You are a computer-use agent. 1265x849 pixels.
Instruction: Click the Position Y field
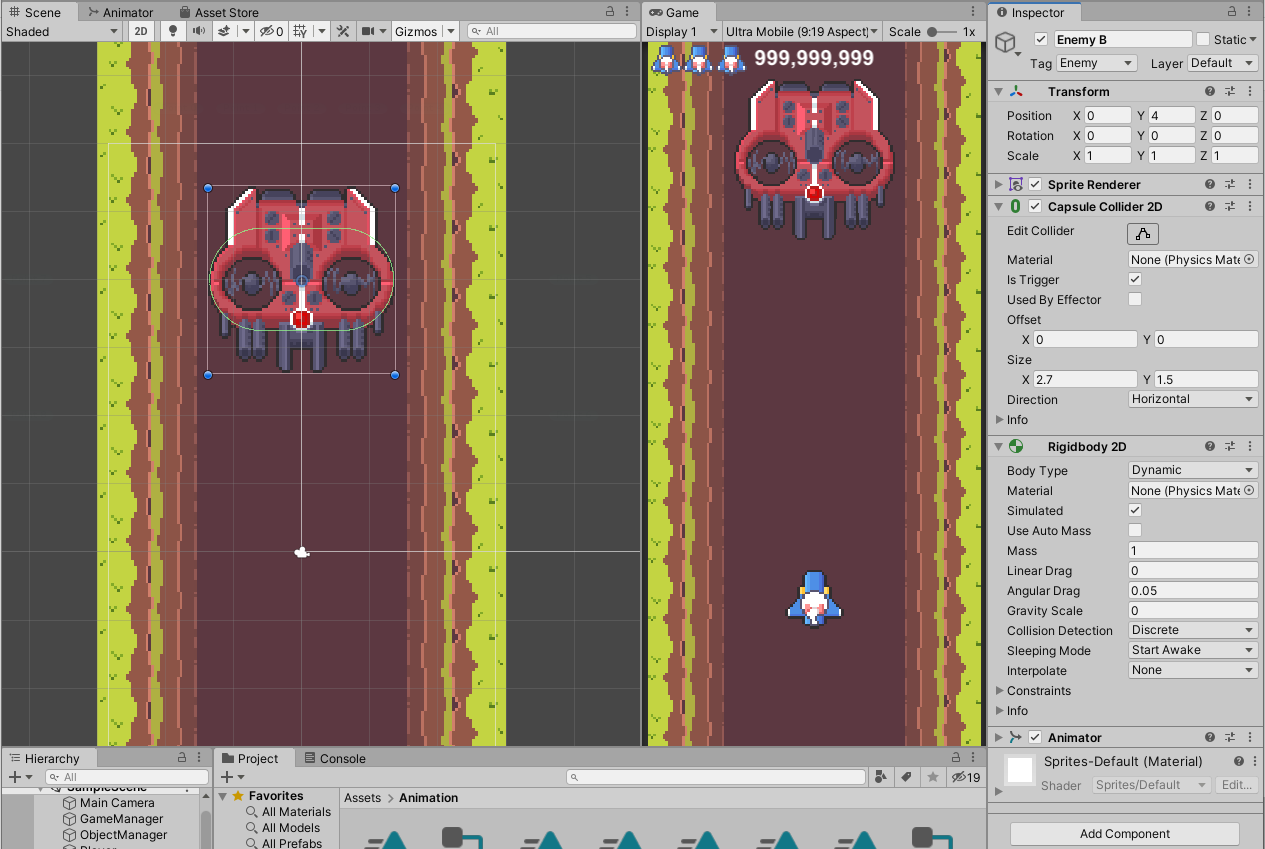coord(1171,115)
